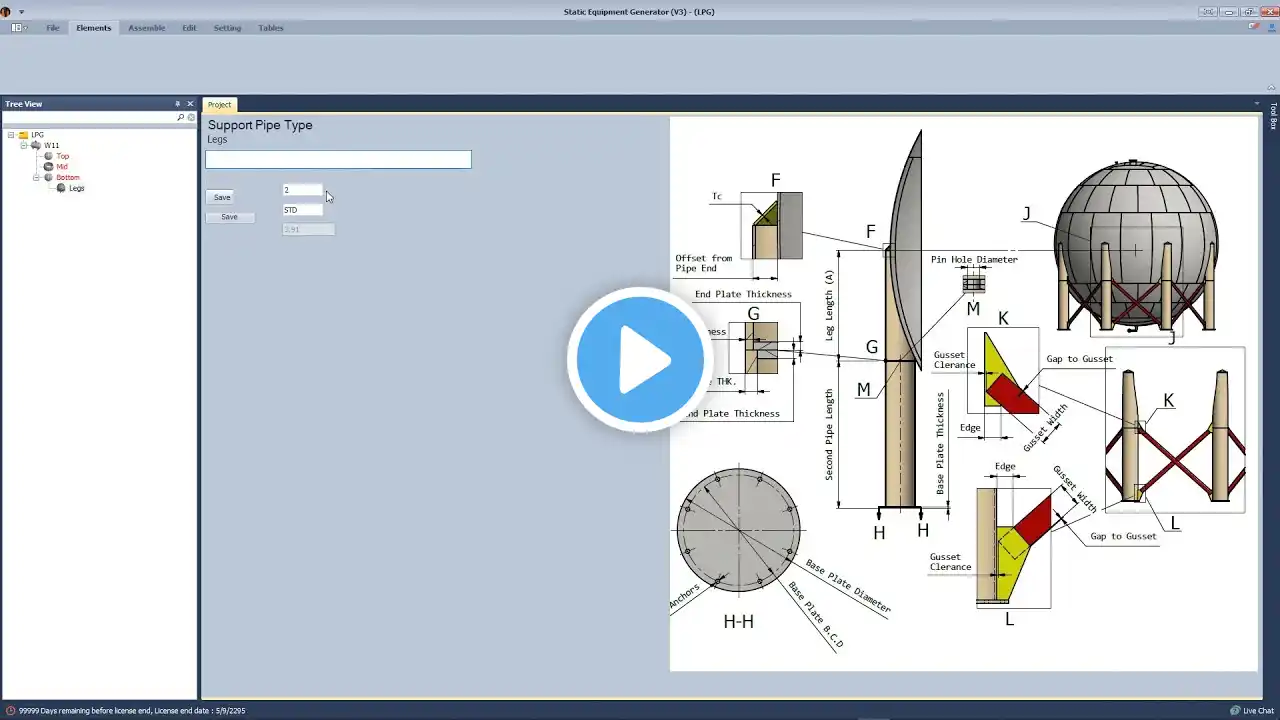Click the Live Chat person icon
Screen dimensions: 1280x720
pyautogui.click(x=1236, y=711)
